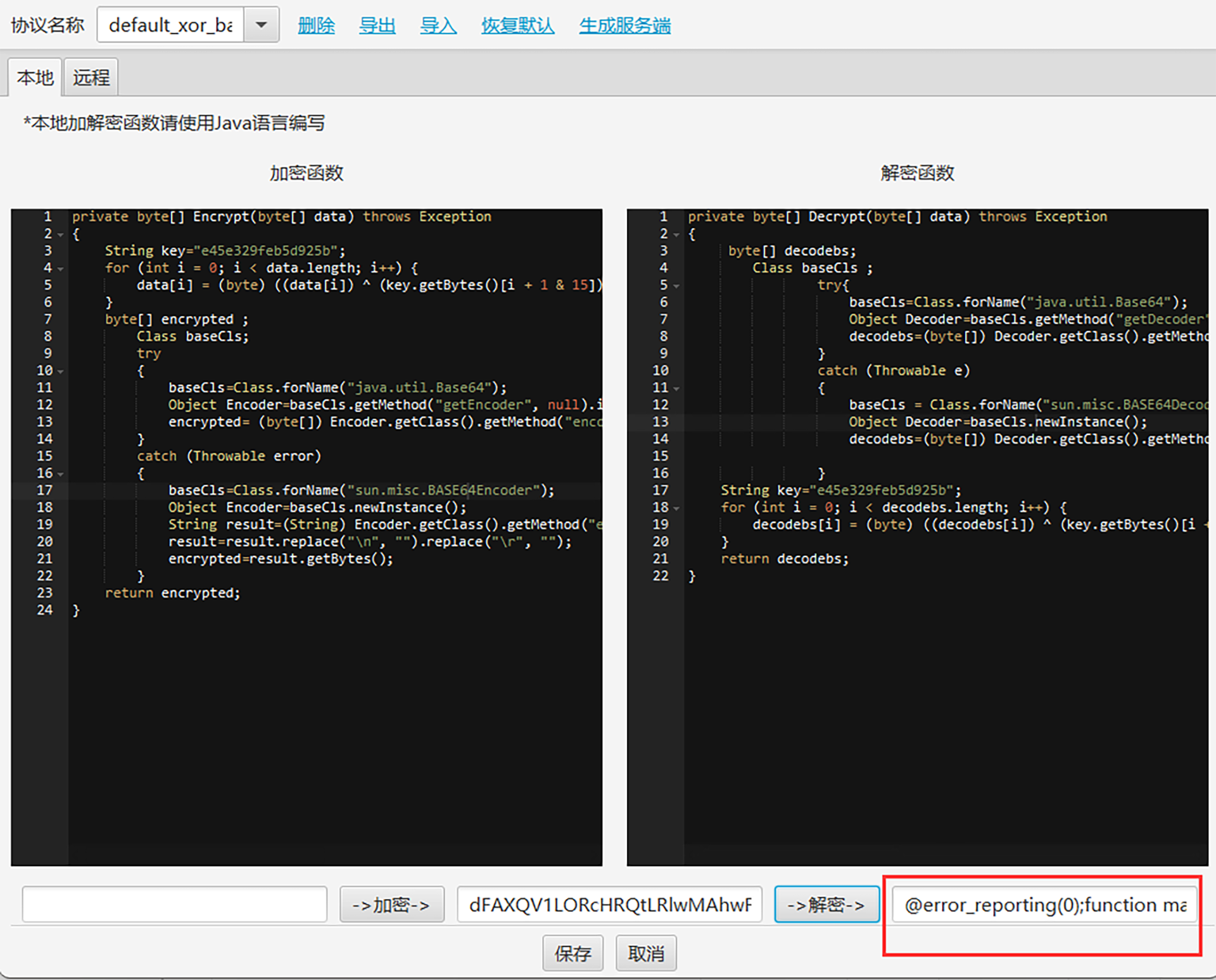Collapse catch block fold at Encrypt line 16

(x=61, y=474)
